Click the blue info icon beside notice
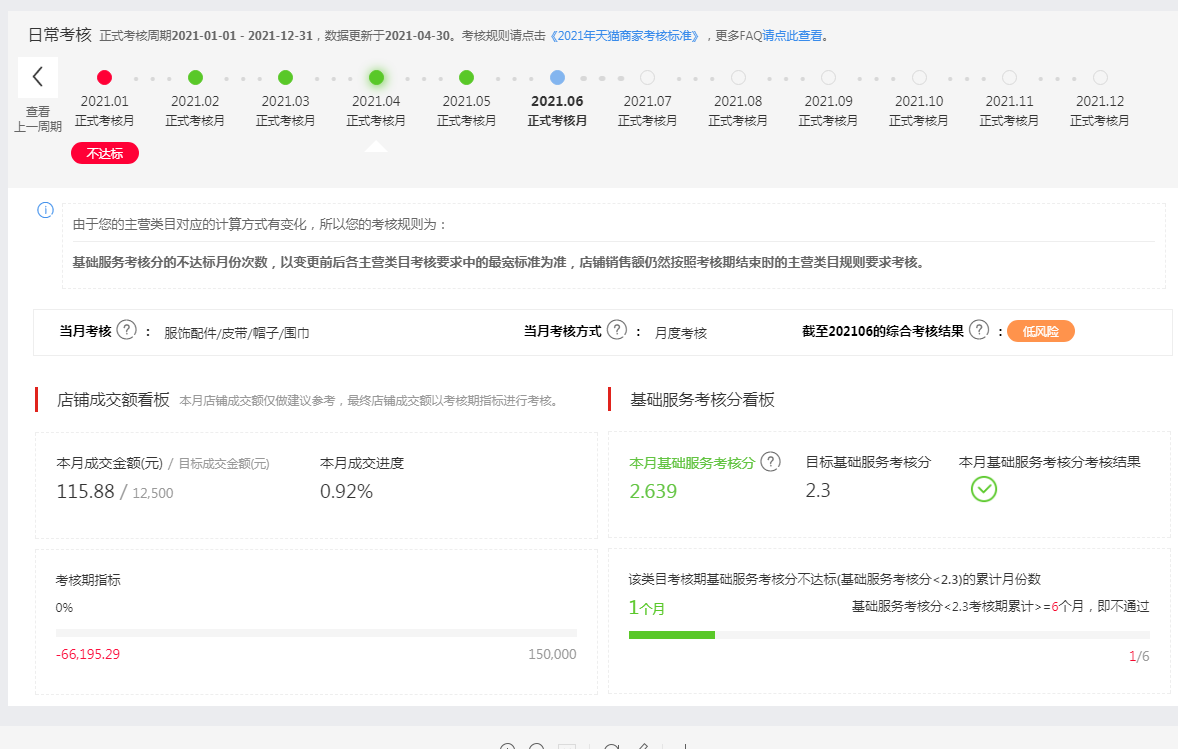 pos(45,210)
